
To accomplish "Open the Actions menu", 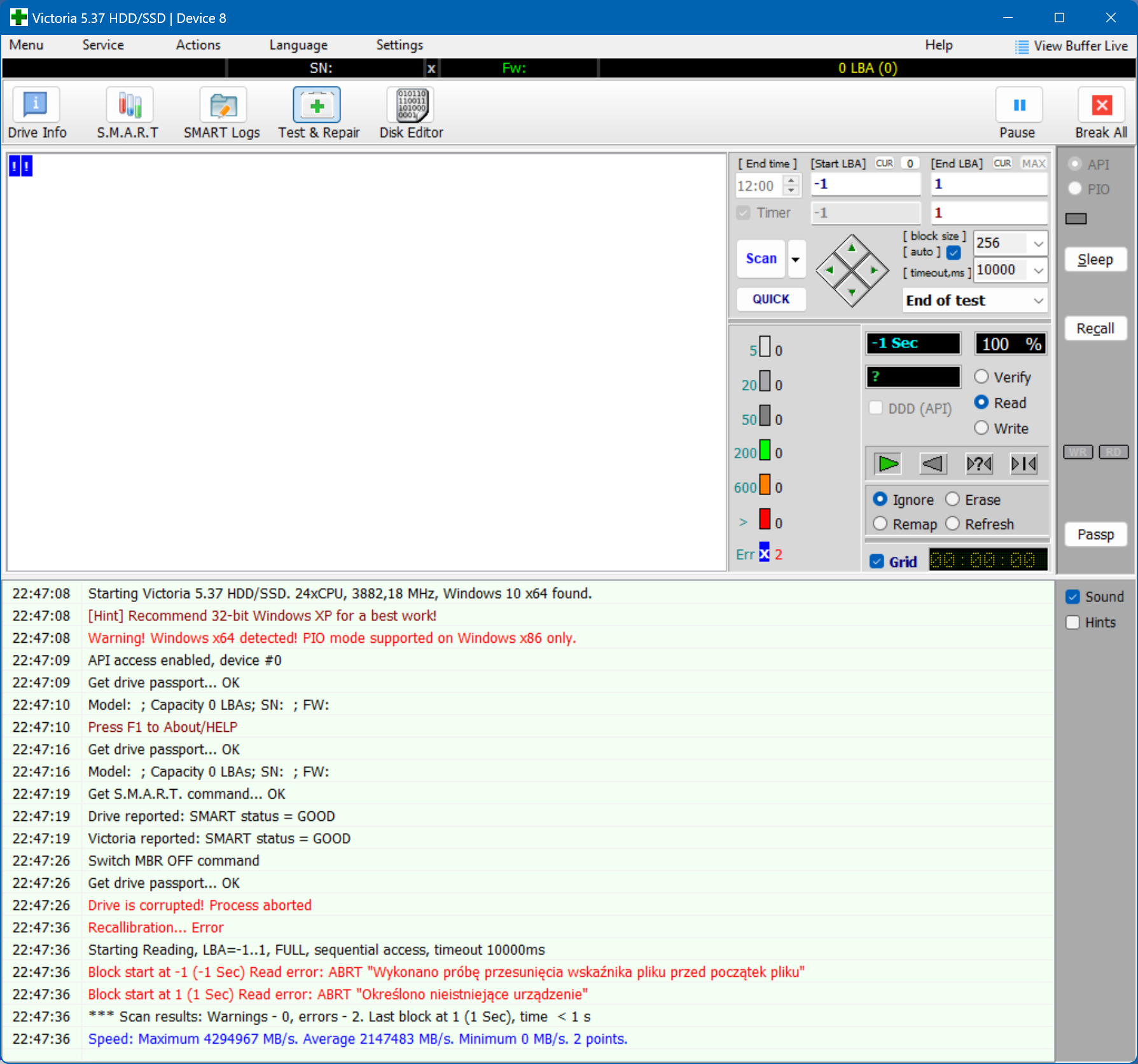I will coord(198,45).
